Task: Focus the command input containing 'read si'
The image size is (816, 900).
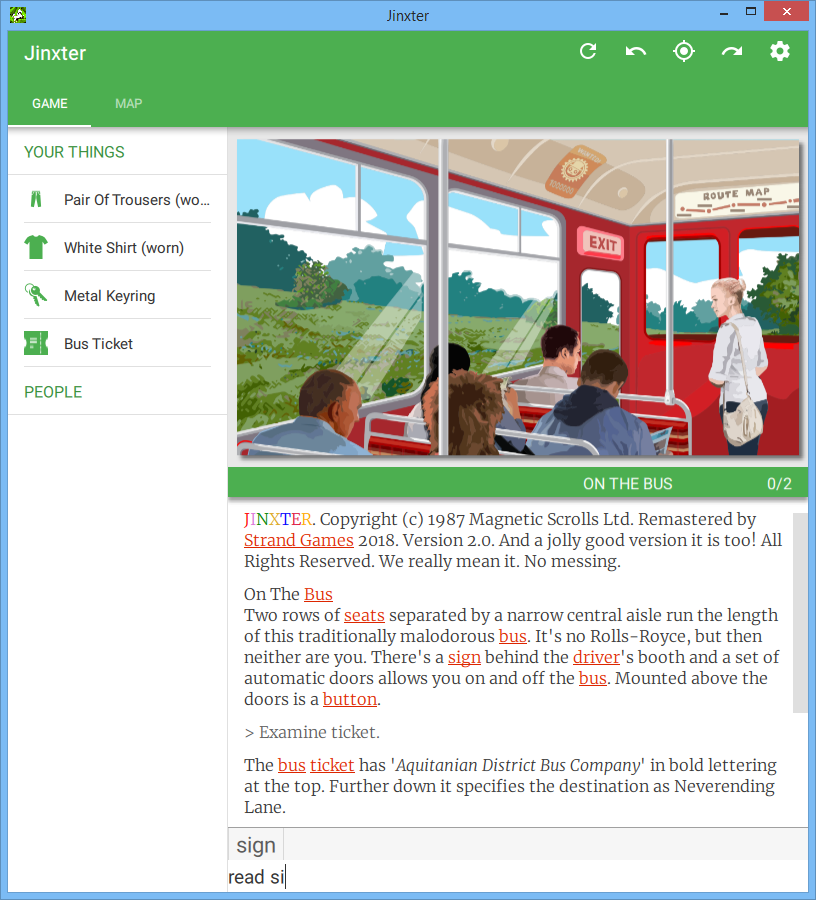Action: [518, 876]
